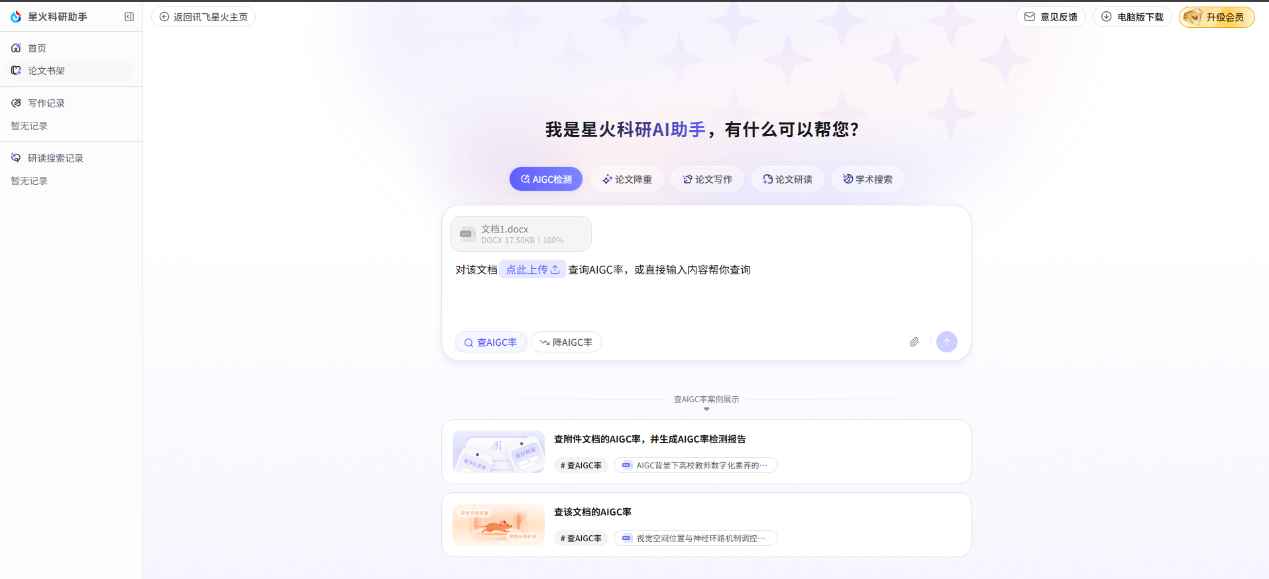Click the 暂无记录 text under 写作记录

(29, 126)
